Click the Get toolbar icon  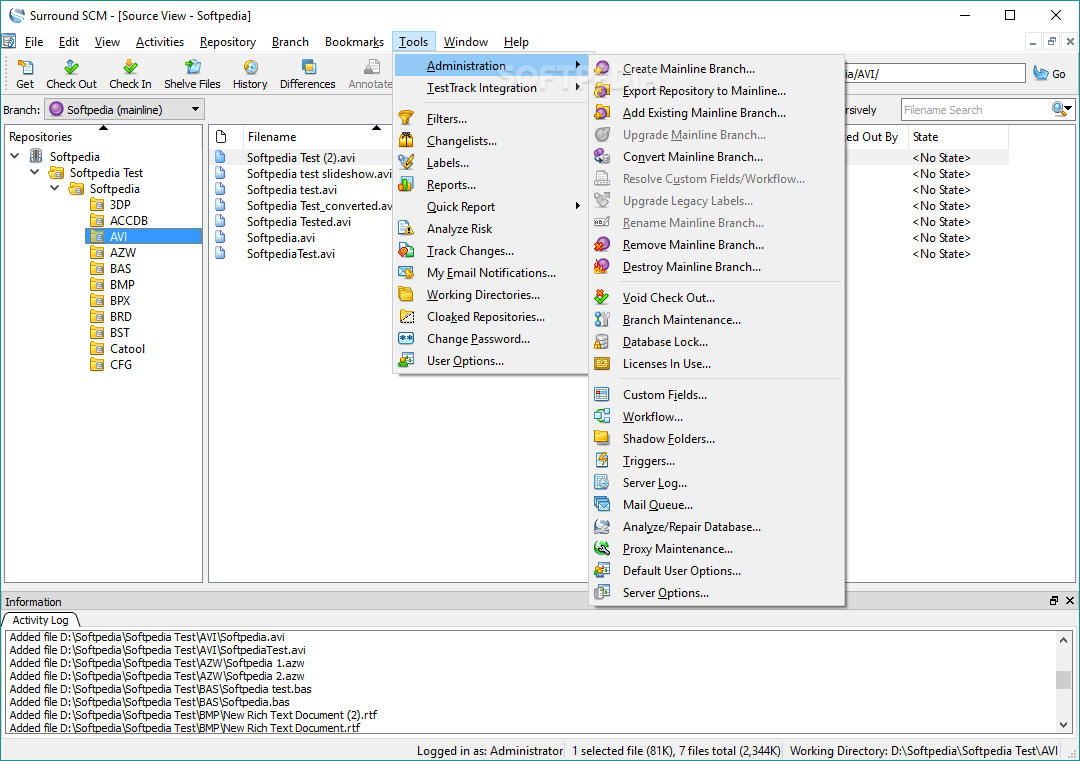25,67
